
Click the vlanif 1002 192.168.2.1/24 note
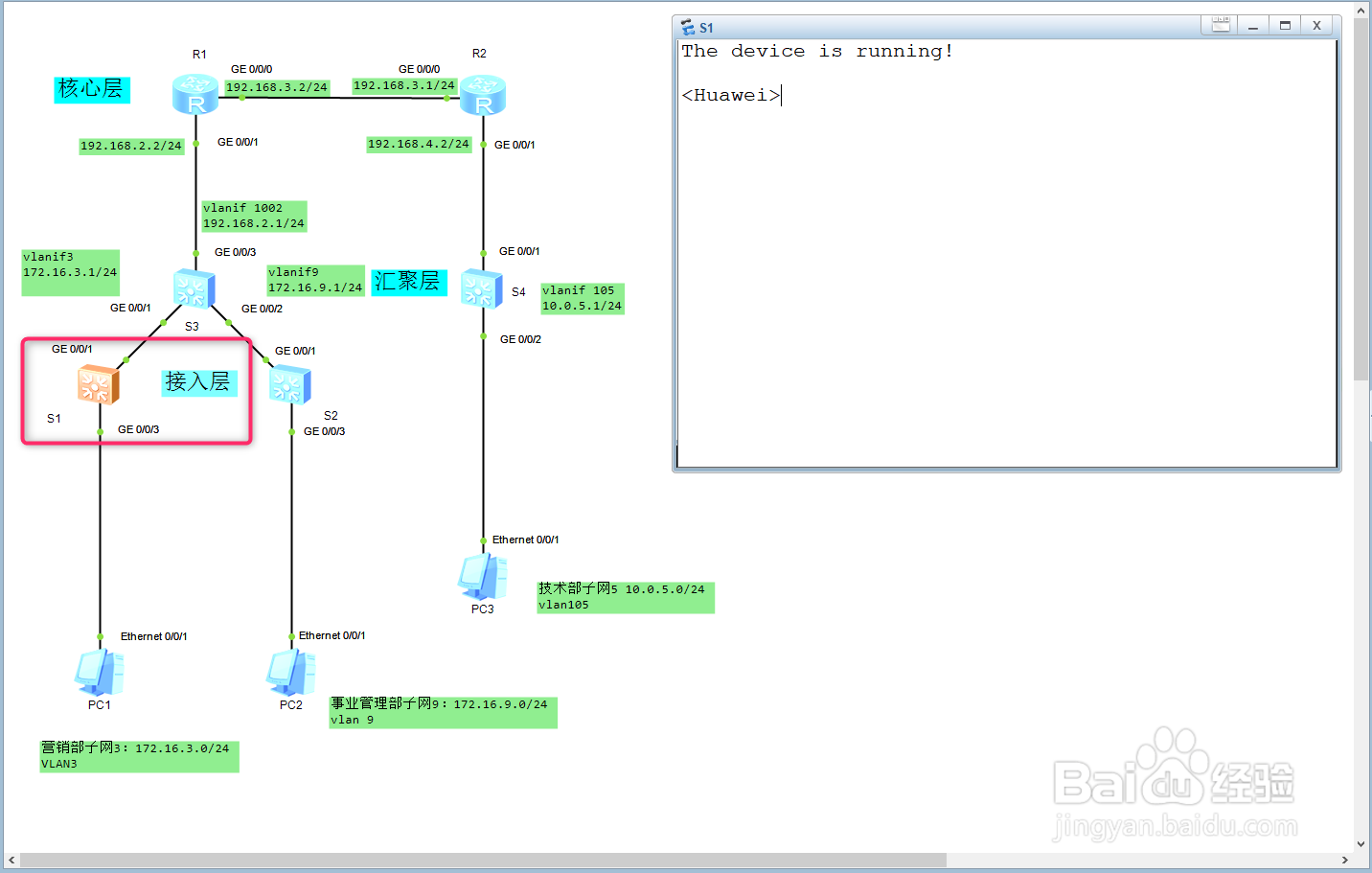click(x=254, y=216)
